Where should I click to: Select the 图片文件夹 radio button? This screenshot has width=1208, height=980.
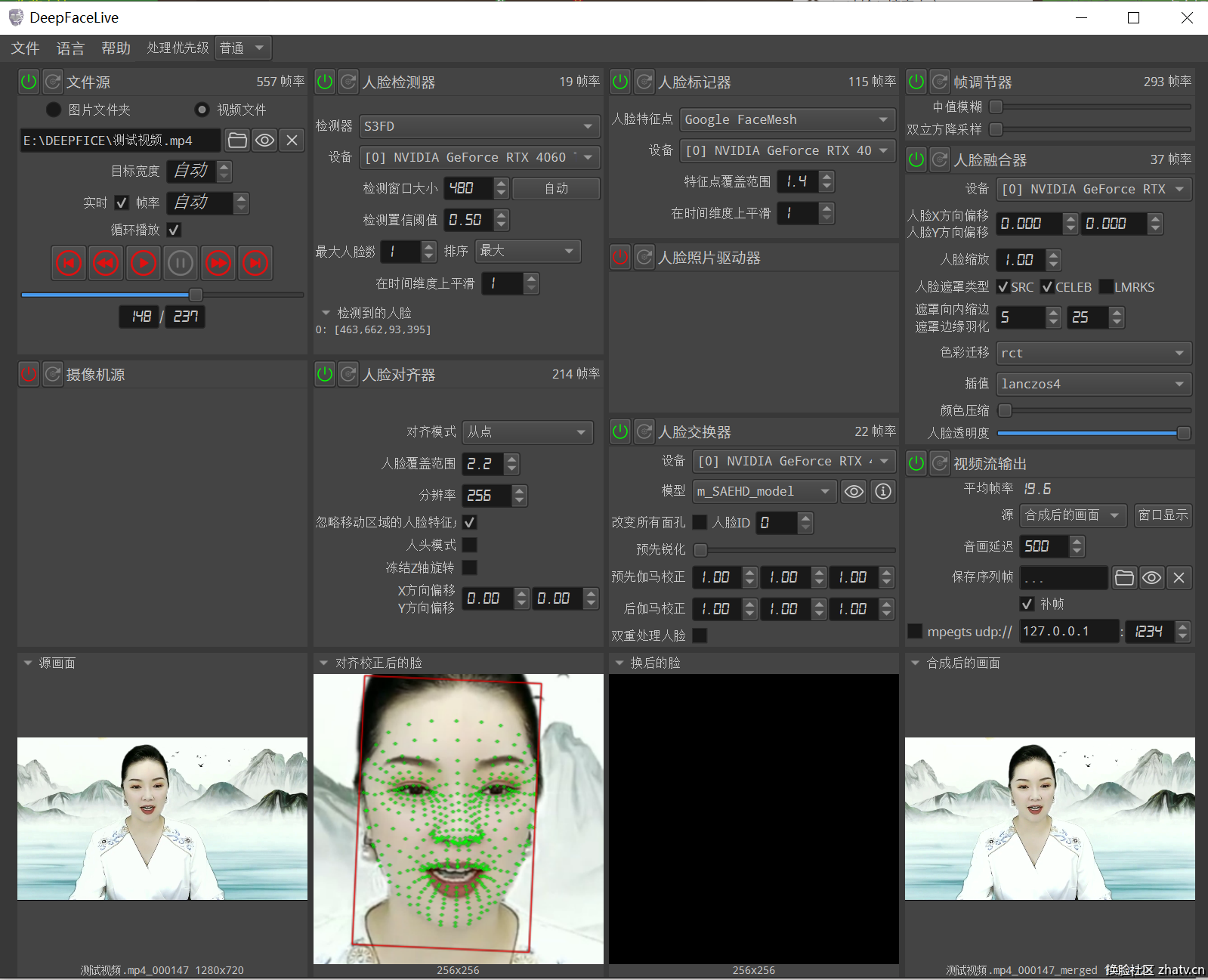tap(54, 110)
